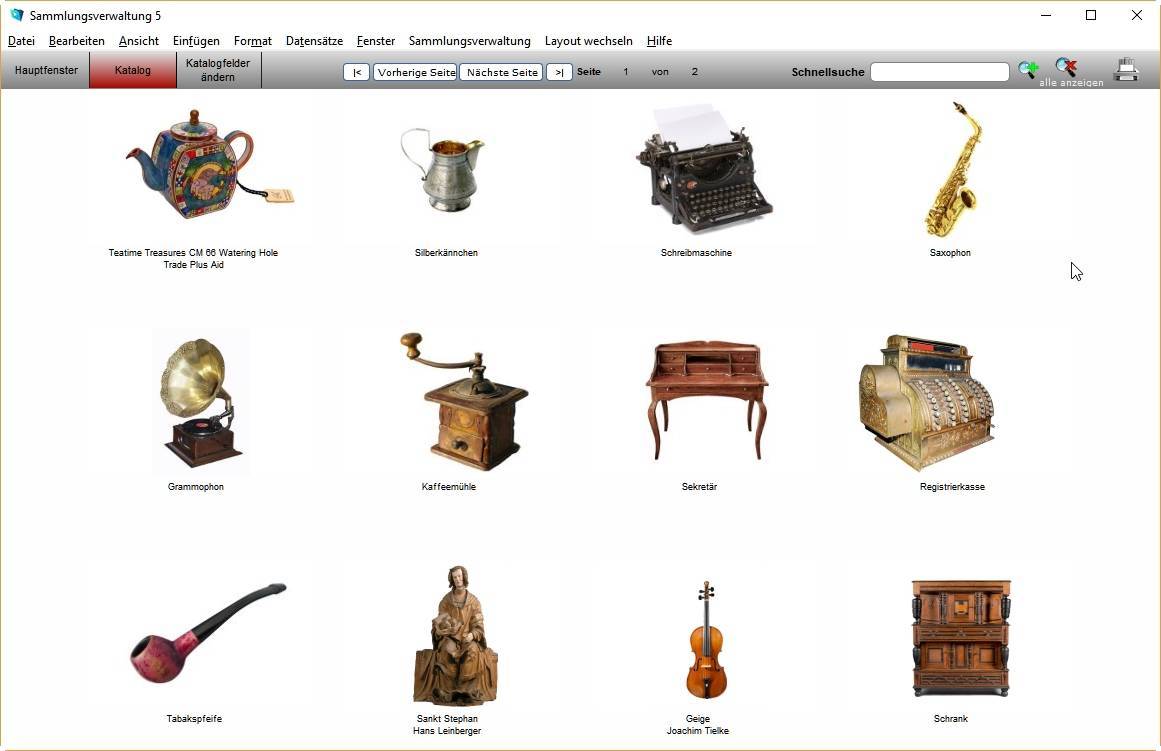Jump to last page with >| button

pyautogui.click(x=559, y=72)
